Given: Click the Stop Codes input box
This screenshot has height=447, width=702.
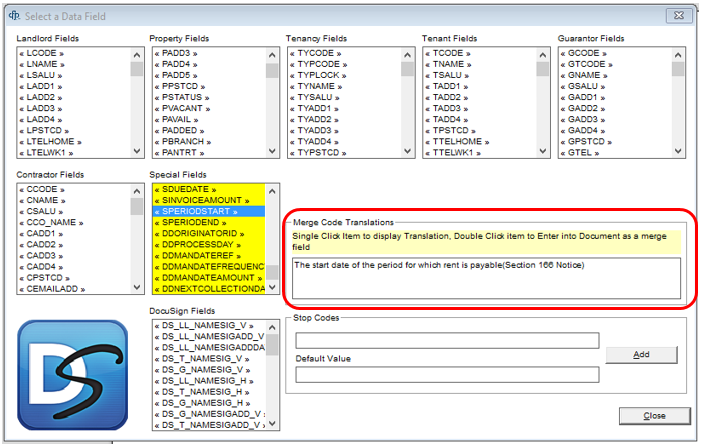Looking at the screenshot, I should 447,340.
